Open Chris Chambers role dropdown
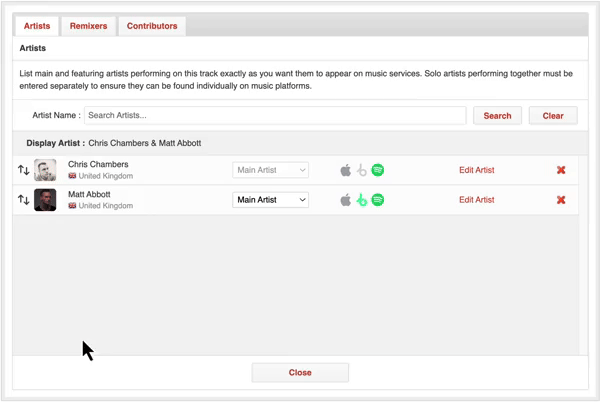600x402 pixels. 271,170
